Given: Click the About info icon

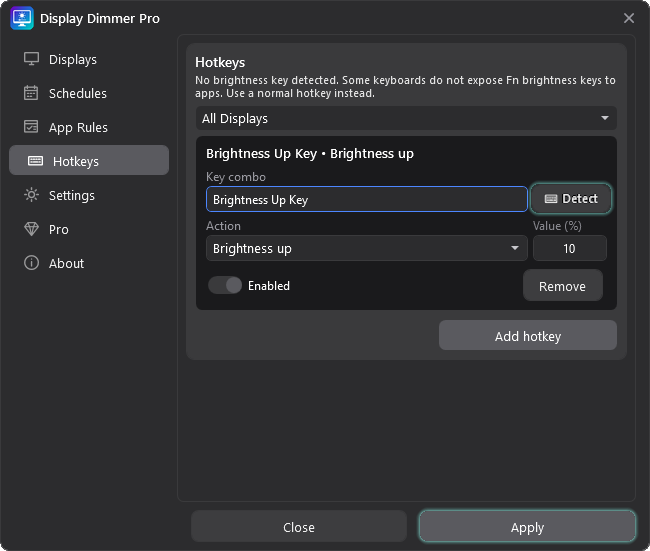Looking at the screenshot, I should click(32, 263).
